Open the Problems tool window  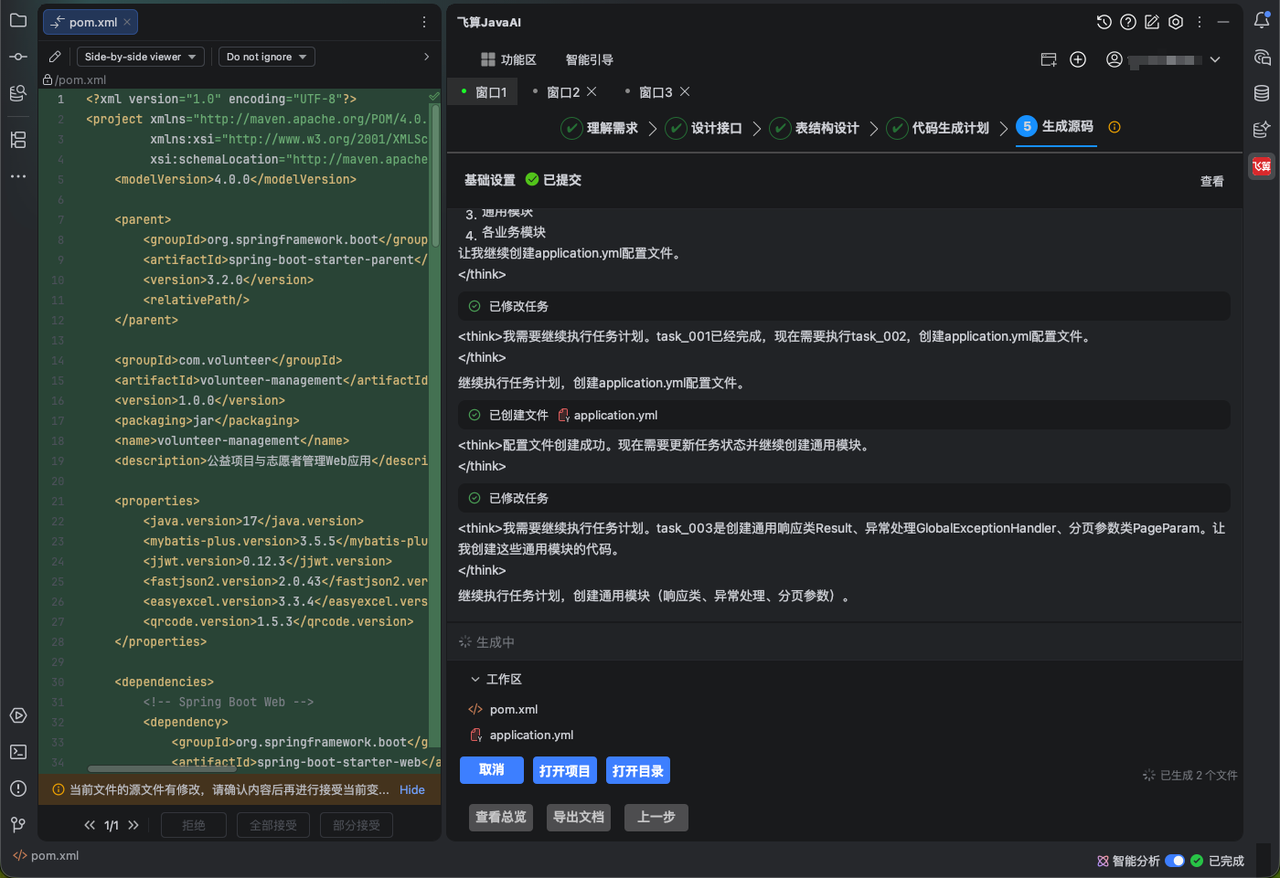(18, 789)
